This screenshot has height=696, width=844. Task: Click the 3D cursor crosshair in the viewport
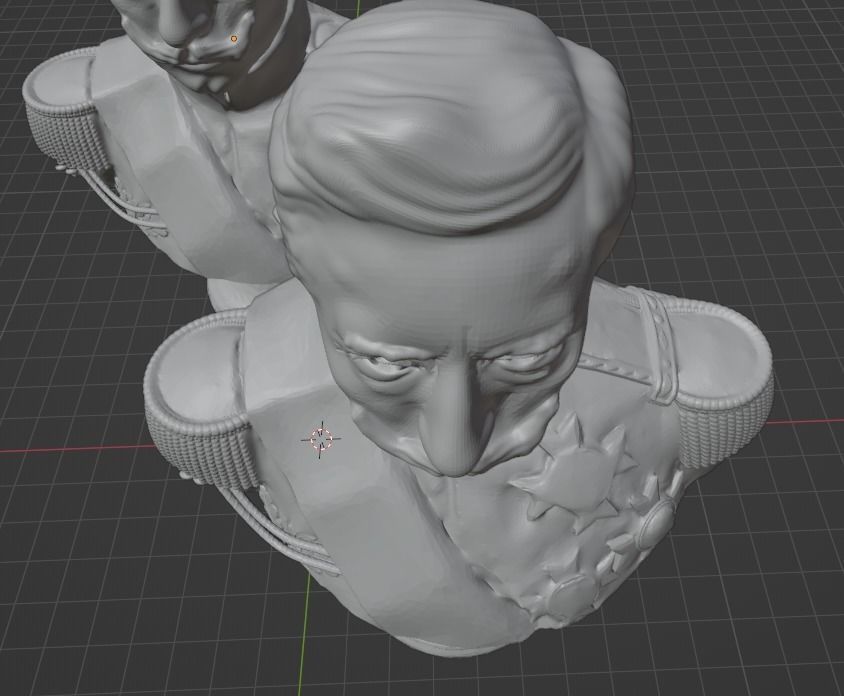point(321,439)
